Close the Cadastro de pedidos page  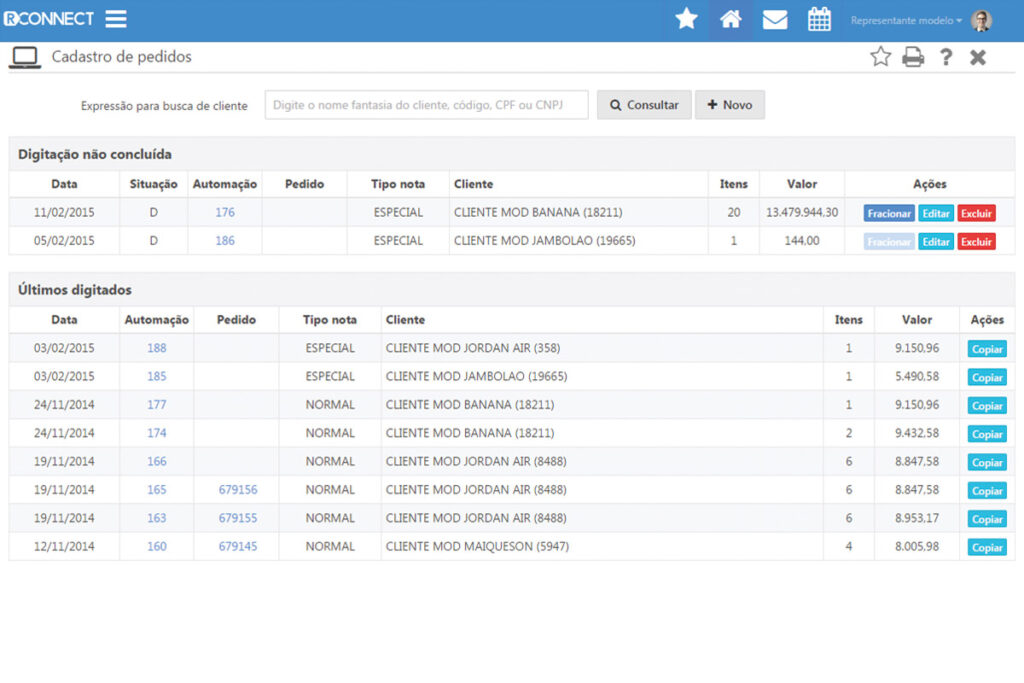pyautogui.click(x=978, y=57)
